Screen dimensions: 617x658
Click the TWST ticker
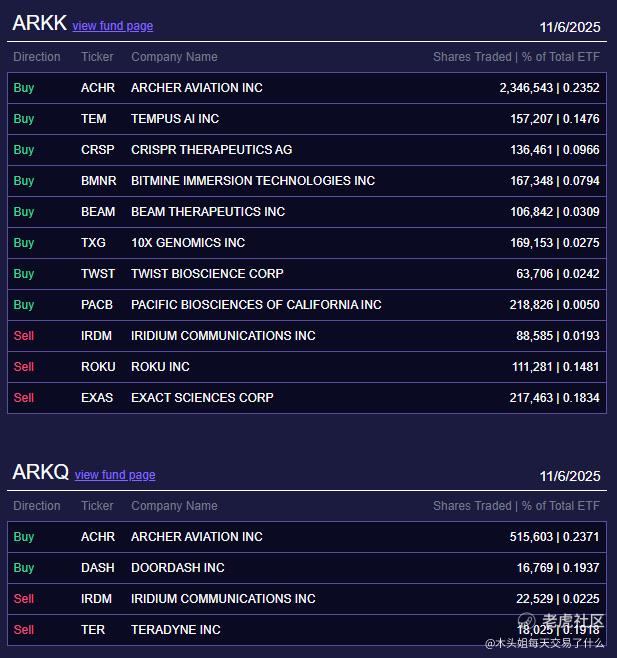tap(98, 274)
